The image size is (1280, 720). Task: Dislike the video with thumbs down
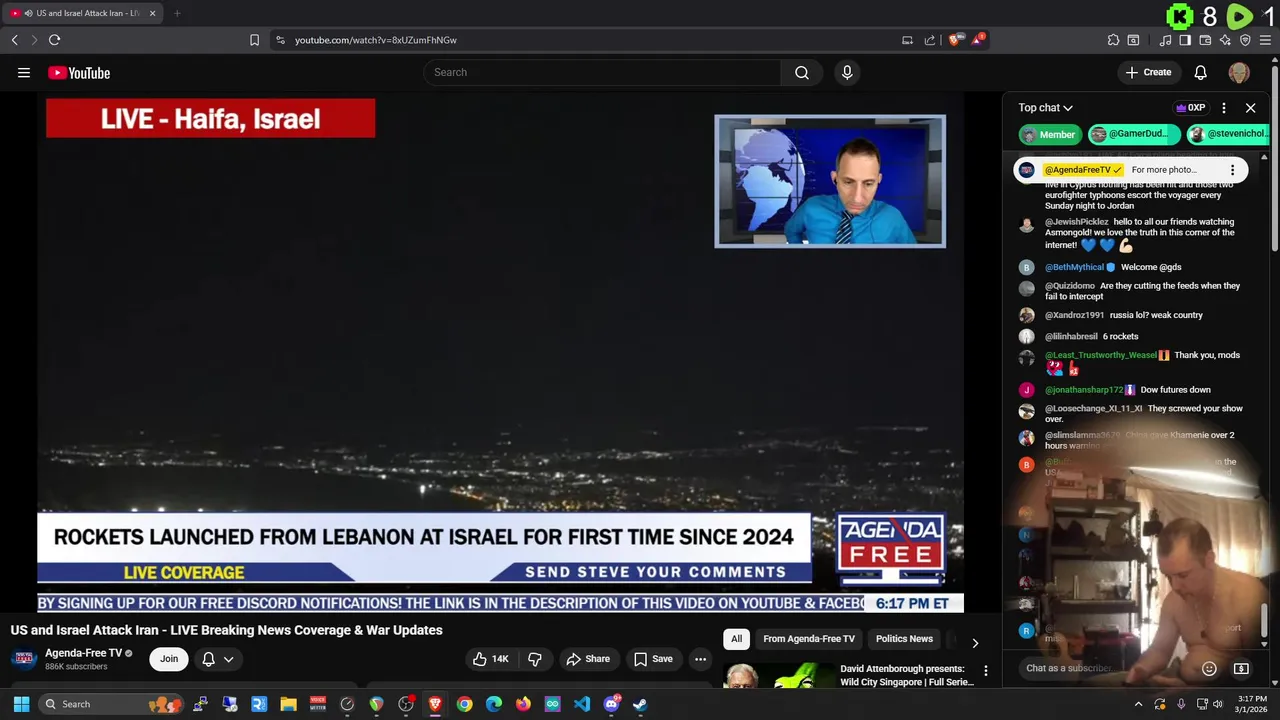click(x=535, y=659)
